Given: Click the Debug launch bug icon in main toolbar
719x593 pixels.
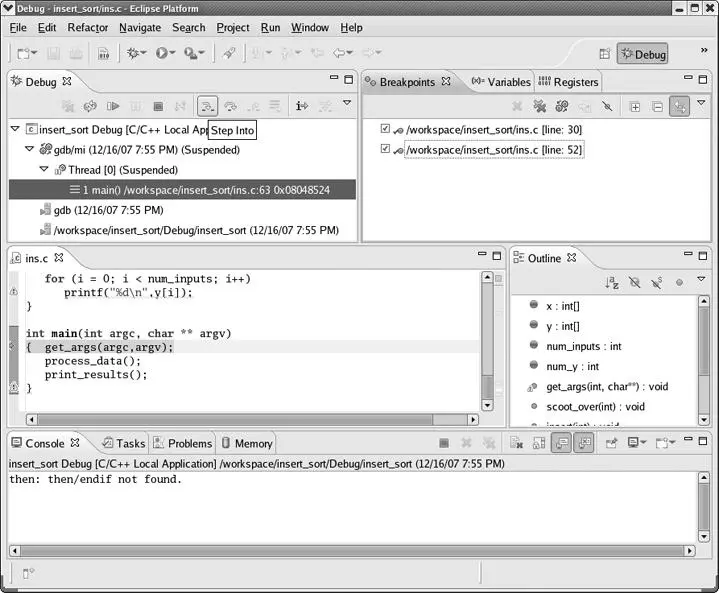Looking at the screenshot, I should coord(133,53).
